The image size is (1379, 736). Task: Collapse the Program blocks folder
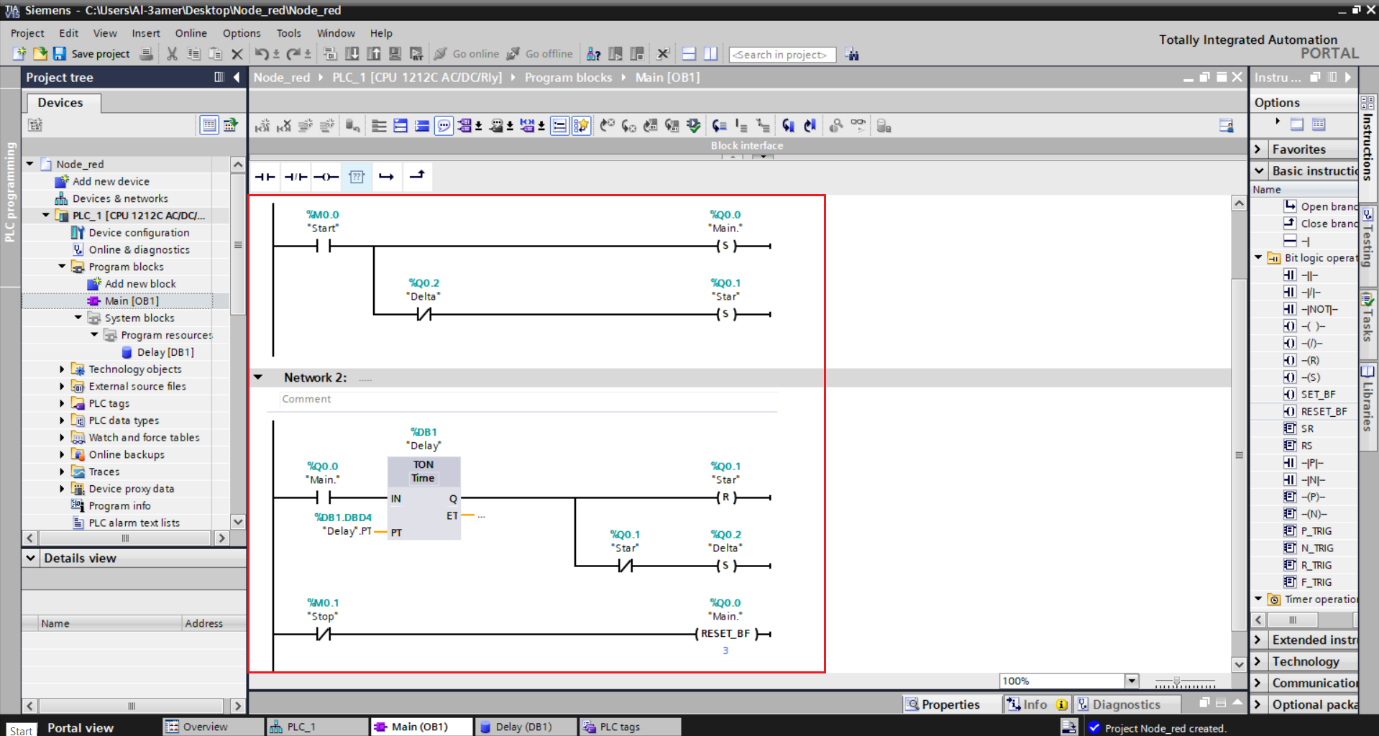[61, 266]
